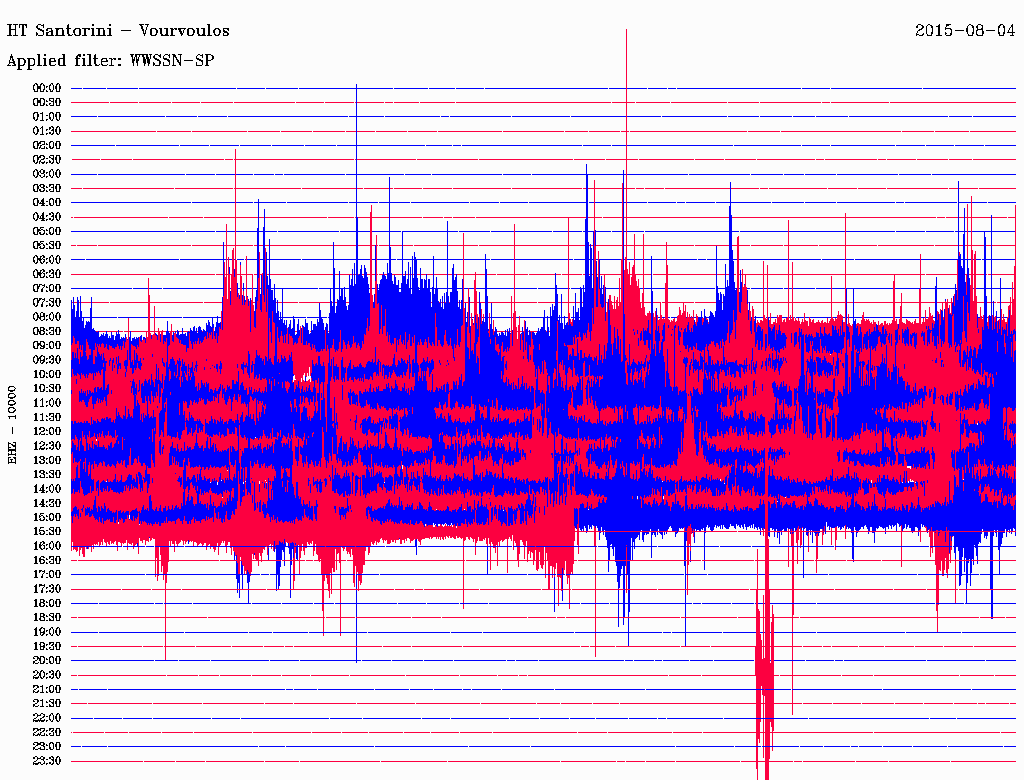Click the '01:30' time label
Image resolution: width=1024 pixels, height=780 pixels.
[x=47, y=131]
